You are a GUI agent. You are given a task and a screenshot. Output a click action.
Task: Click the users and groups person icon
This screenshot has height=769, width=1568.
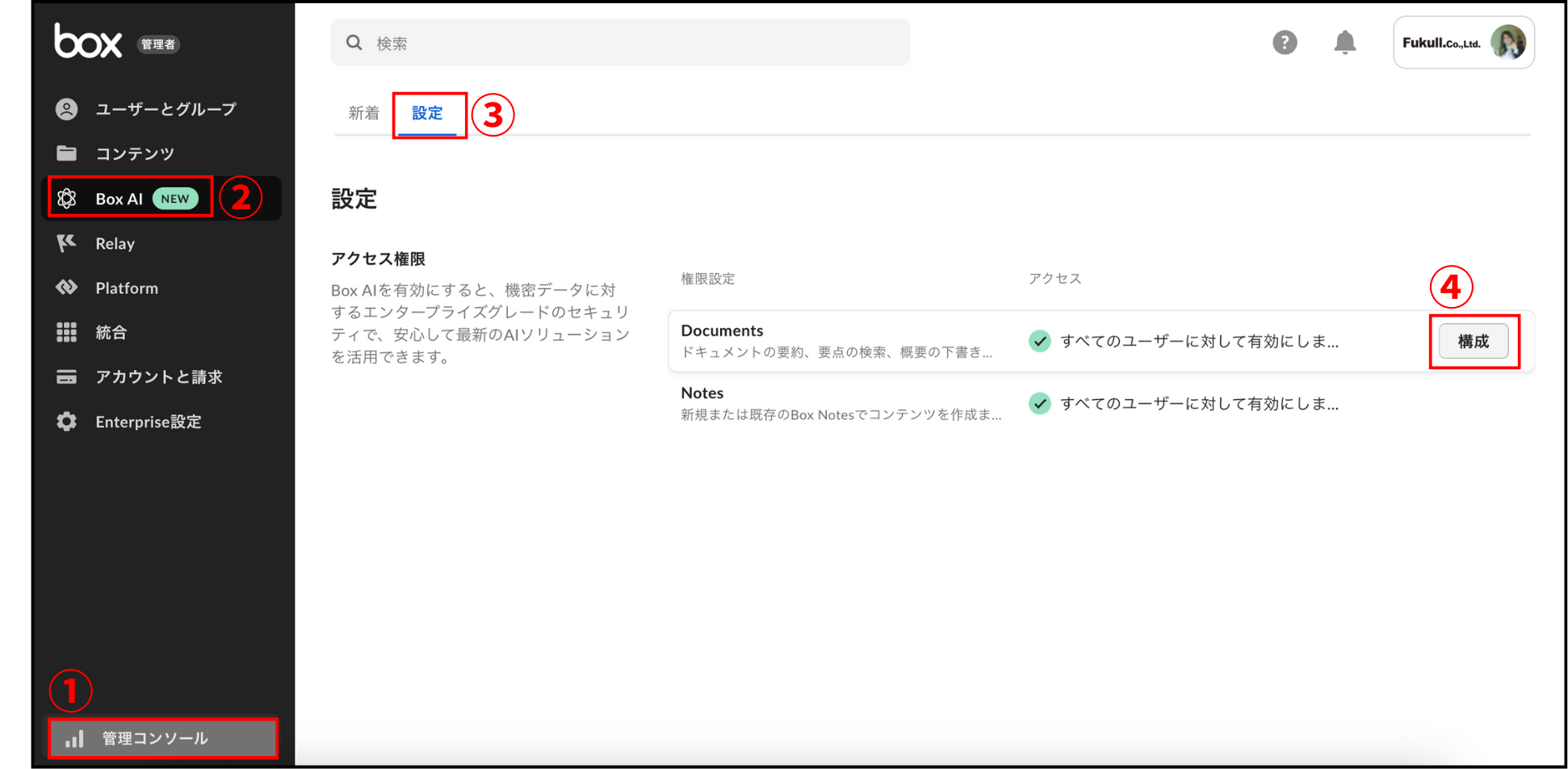(67, 109)
